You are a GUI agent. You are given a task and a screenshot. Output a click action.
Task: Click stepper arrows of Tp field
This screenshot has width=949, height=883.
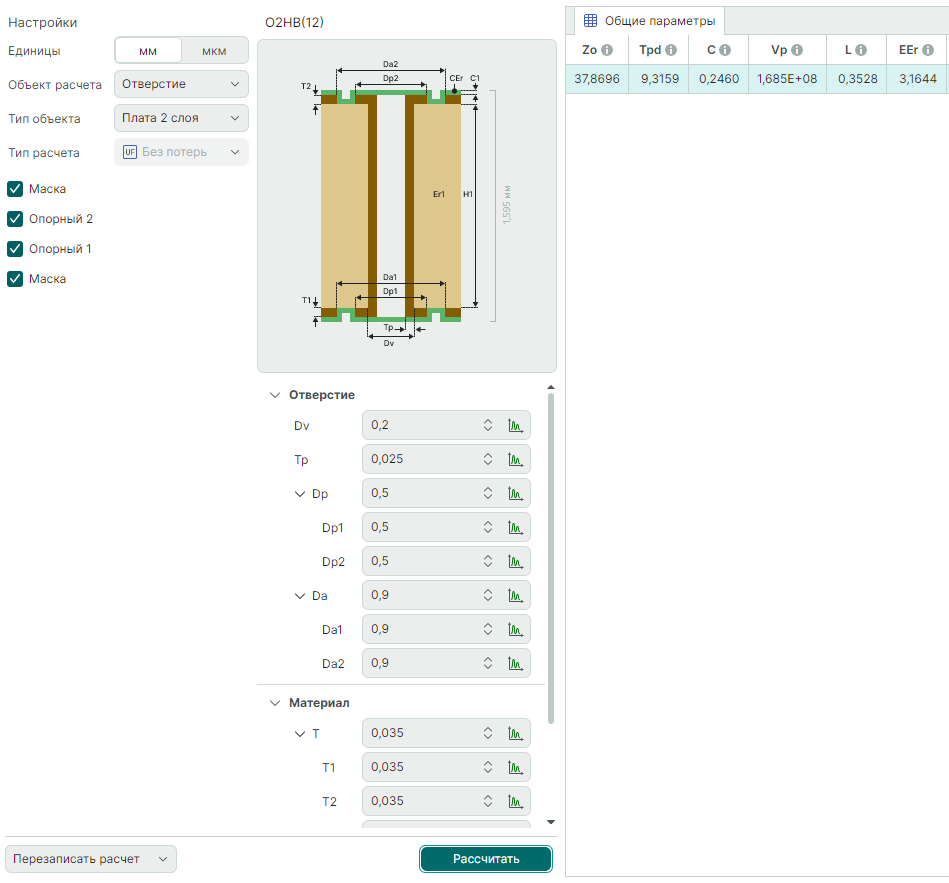click(x=488, y=459)
